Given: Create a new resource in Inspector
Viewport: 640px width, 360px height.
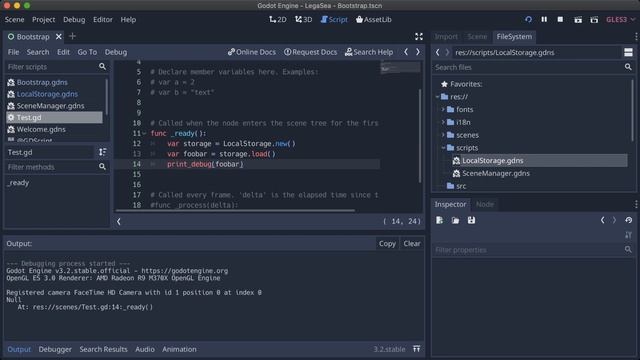Looking at the screenshot, I should pos(439,220).
